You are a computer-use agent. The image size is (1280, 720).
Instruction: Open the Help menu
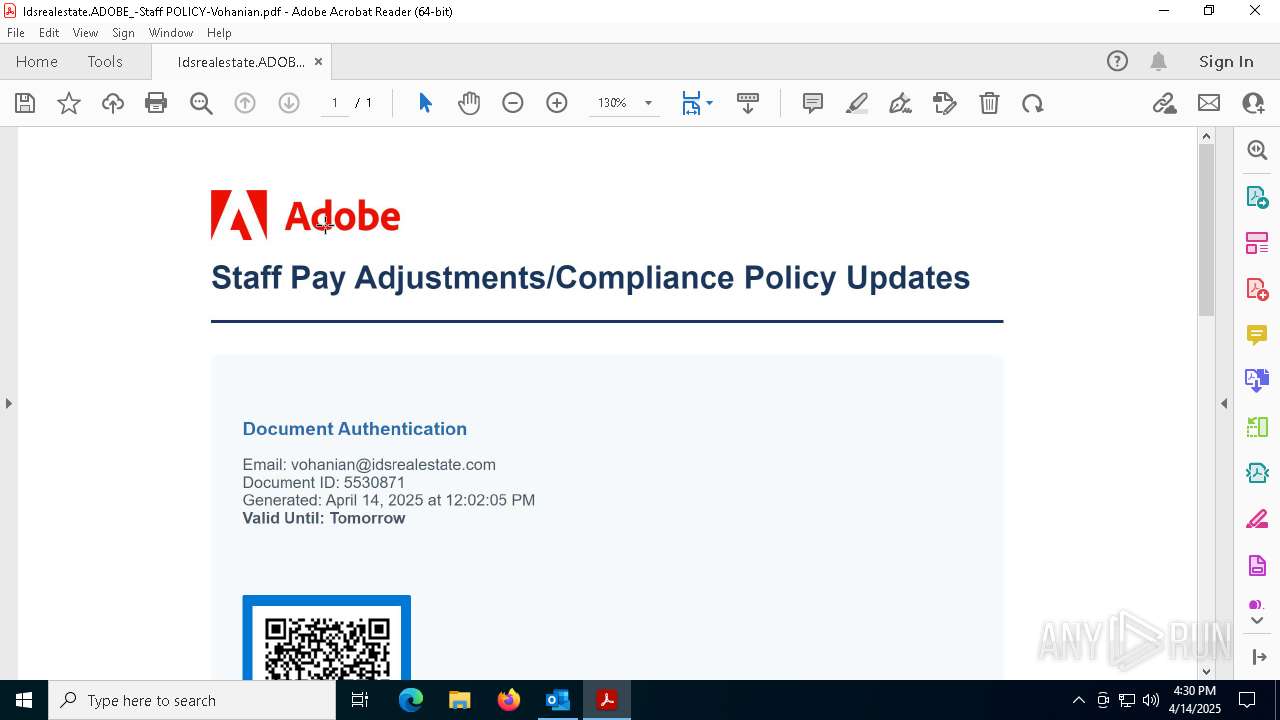(219, 32)
